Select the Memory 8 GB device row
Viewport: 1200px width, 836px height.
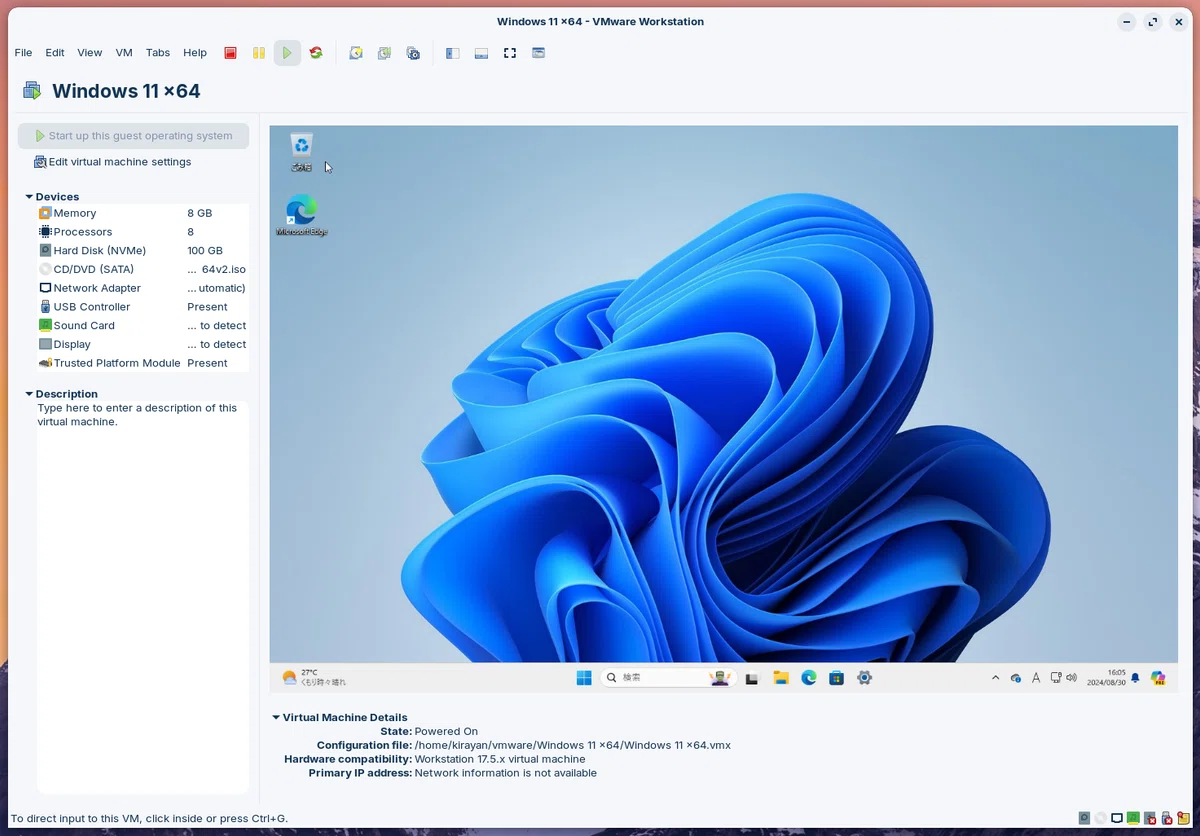(142, 213)
